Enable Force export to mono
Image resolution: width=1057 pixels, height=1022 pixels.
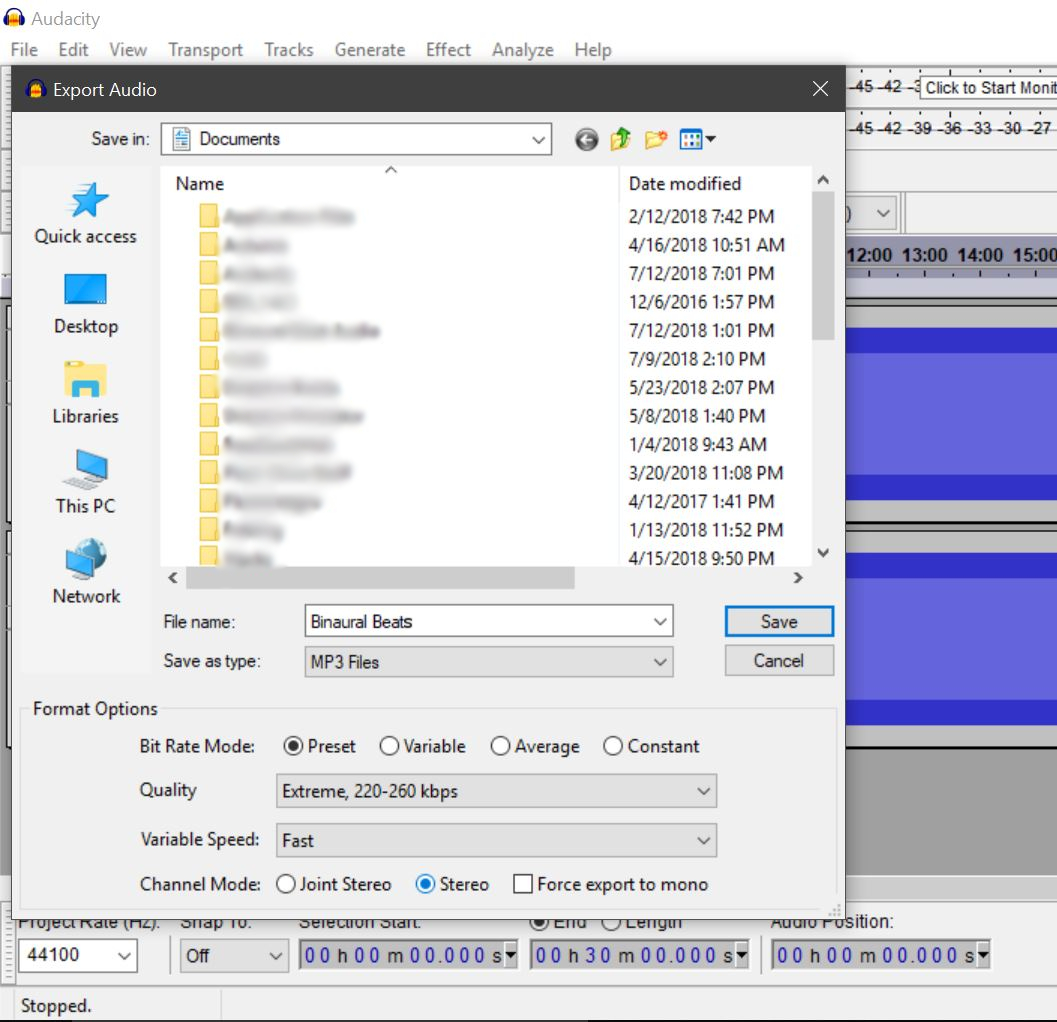521,884
